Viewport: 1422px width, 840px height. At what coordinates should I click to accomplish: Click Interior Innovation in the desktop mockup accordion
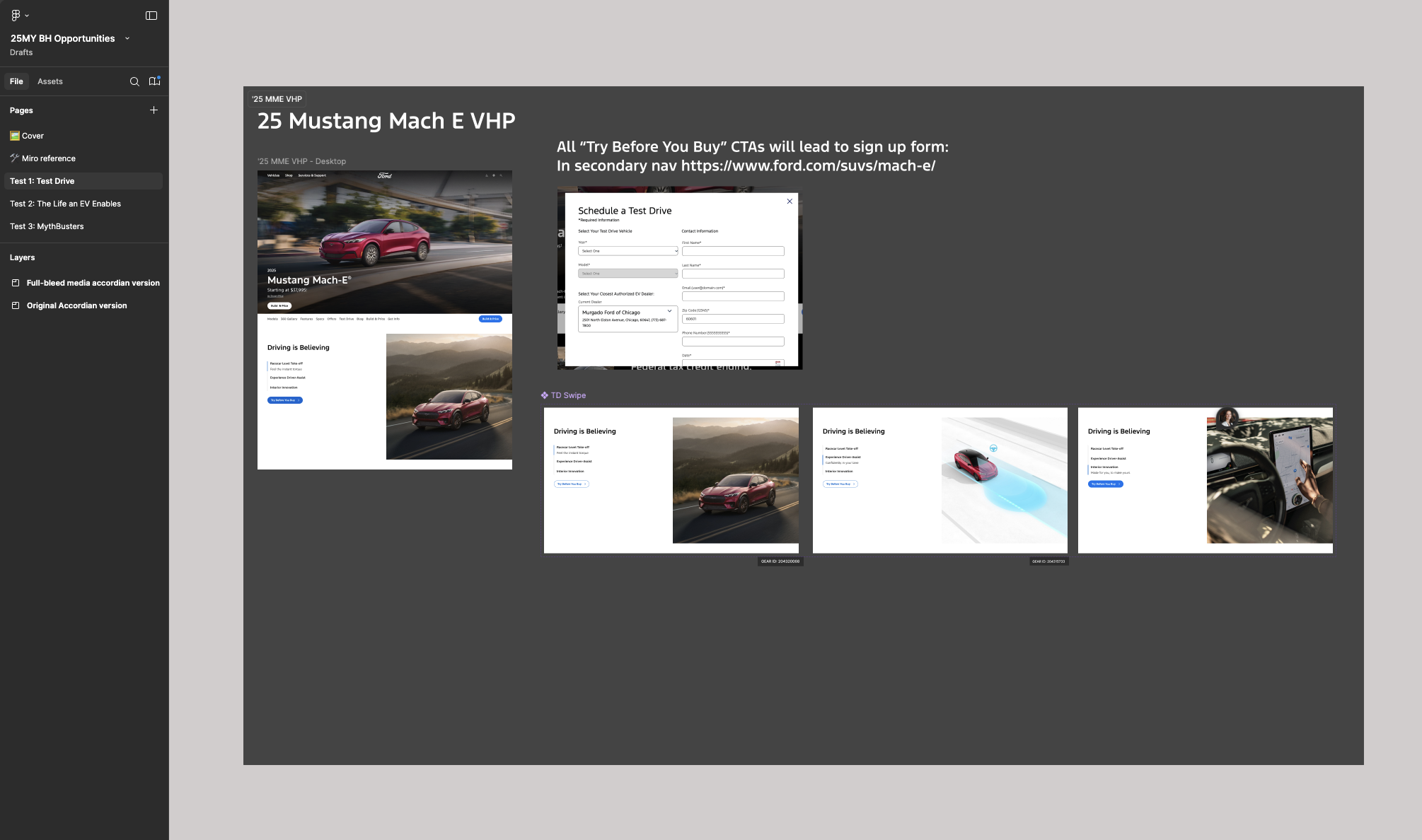pos(284,387)
